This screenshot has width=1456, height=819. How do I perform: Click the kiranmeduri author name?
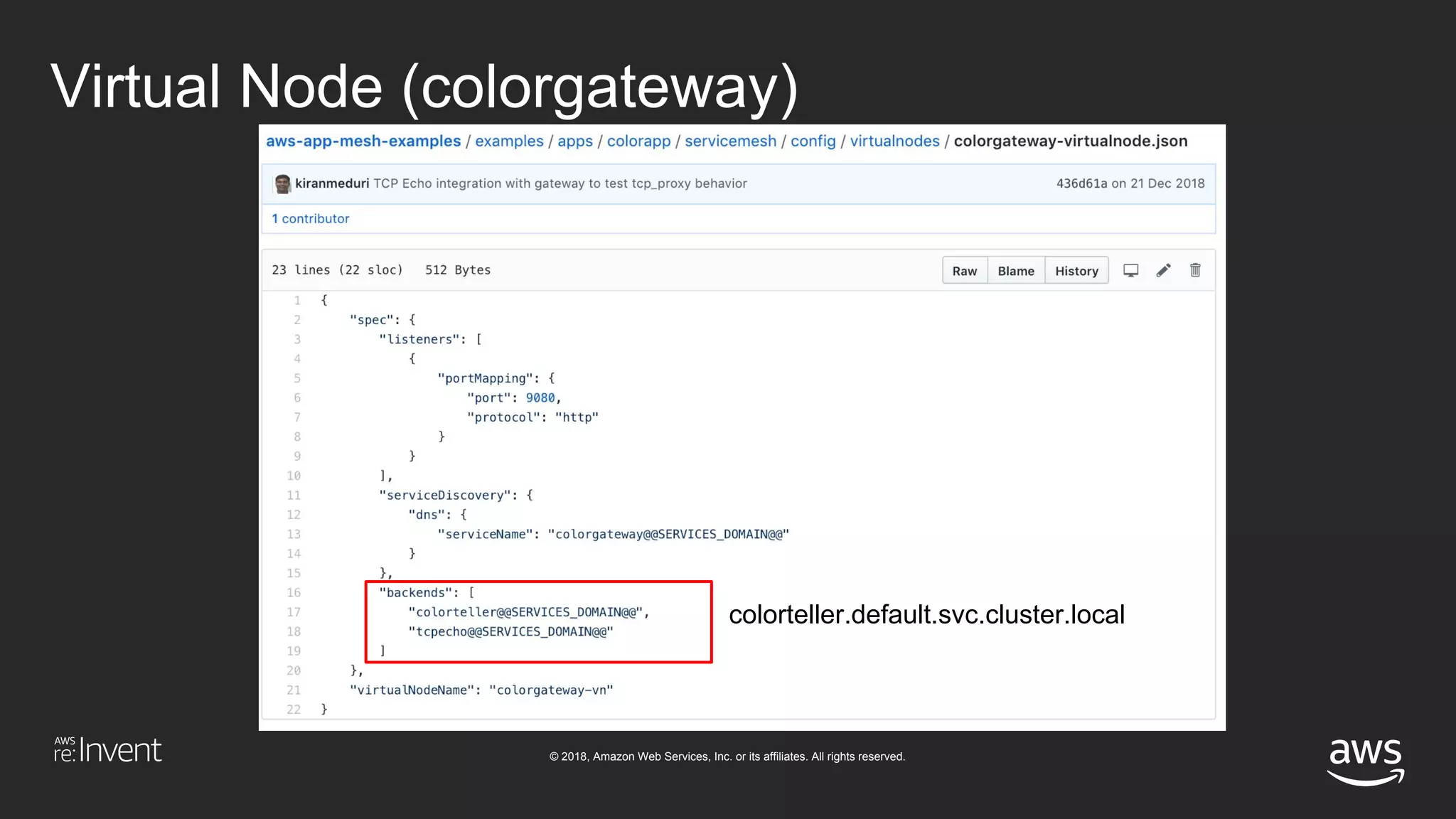click(x=332, y=183)
